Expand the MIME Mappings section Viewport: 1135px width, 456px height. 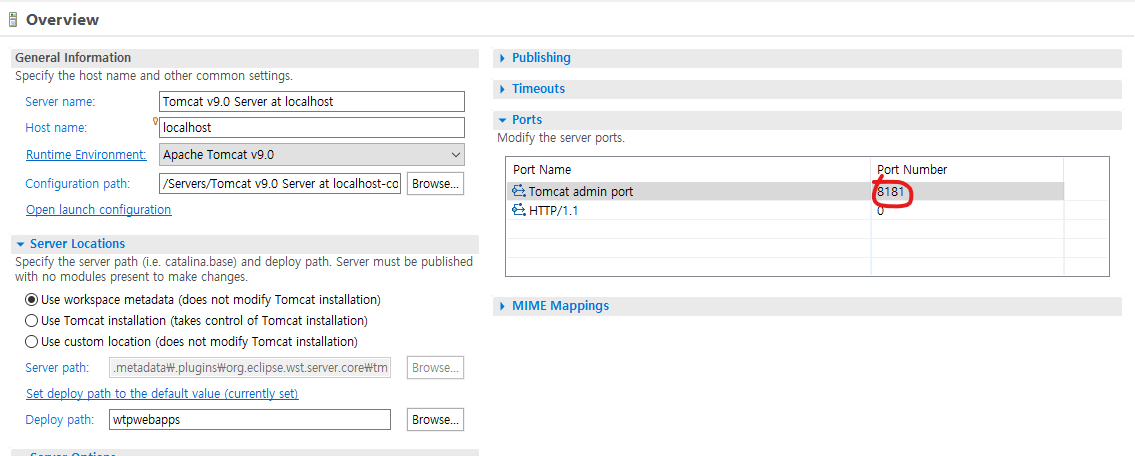[x=502, y=306]
